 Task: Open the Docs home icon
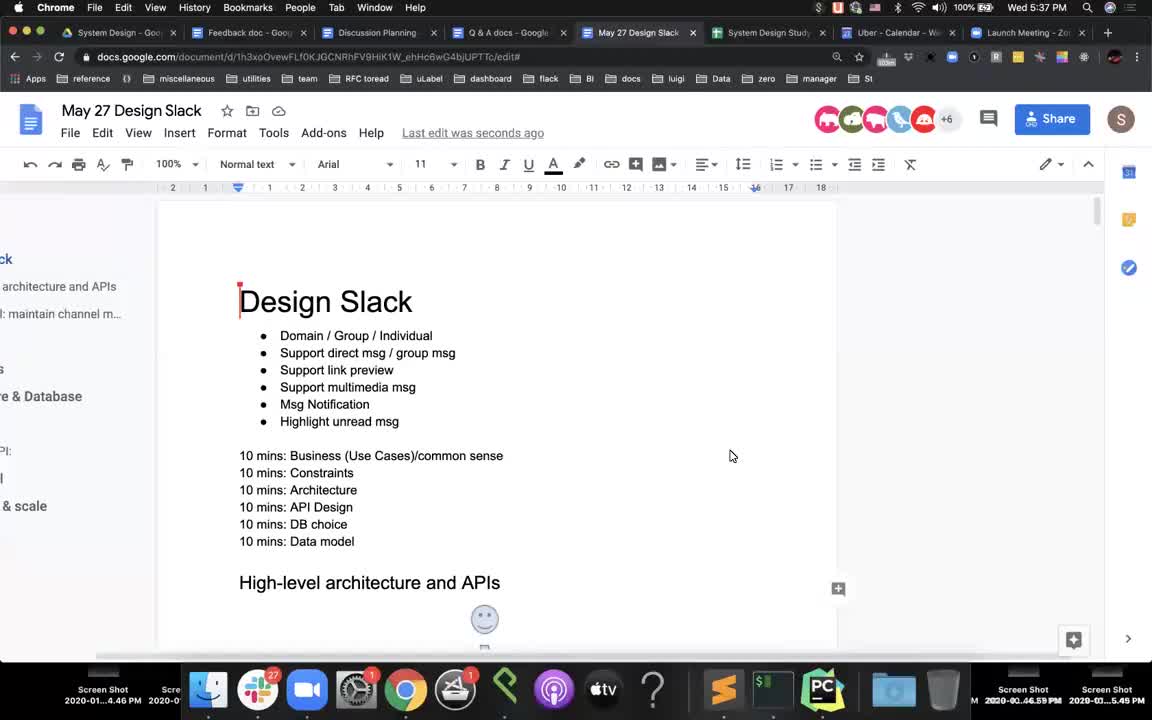31,120
